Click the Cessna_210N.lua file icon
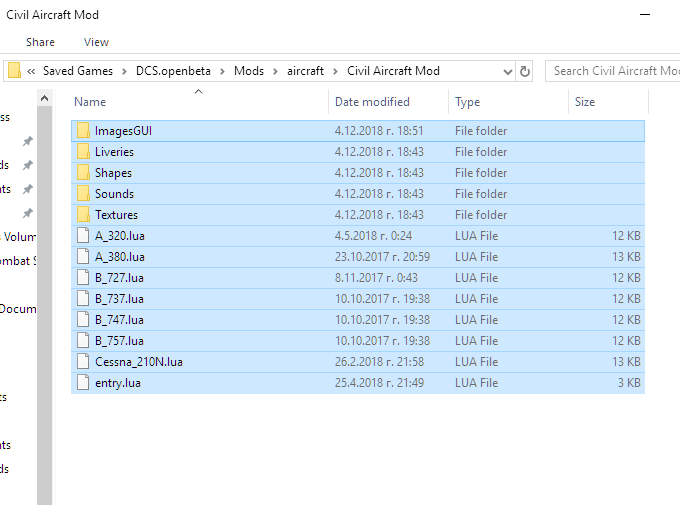The width and height of the screenshot is (680, 505). click(83, 362)
